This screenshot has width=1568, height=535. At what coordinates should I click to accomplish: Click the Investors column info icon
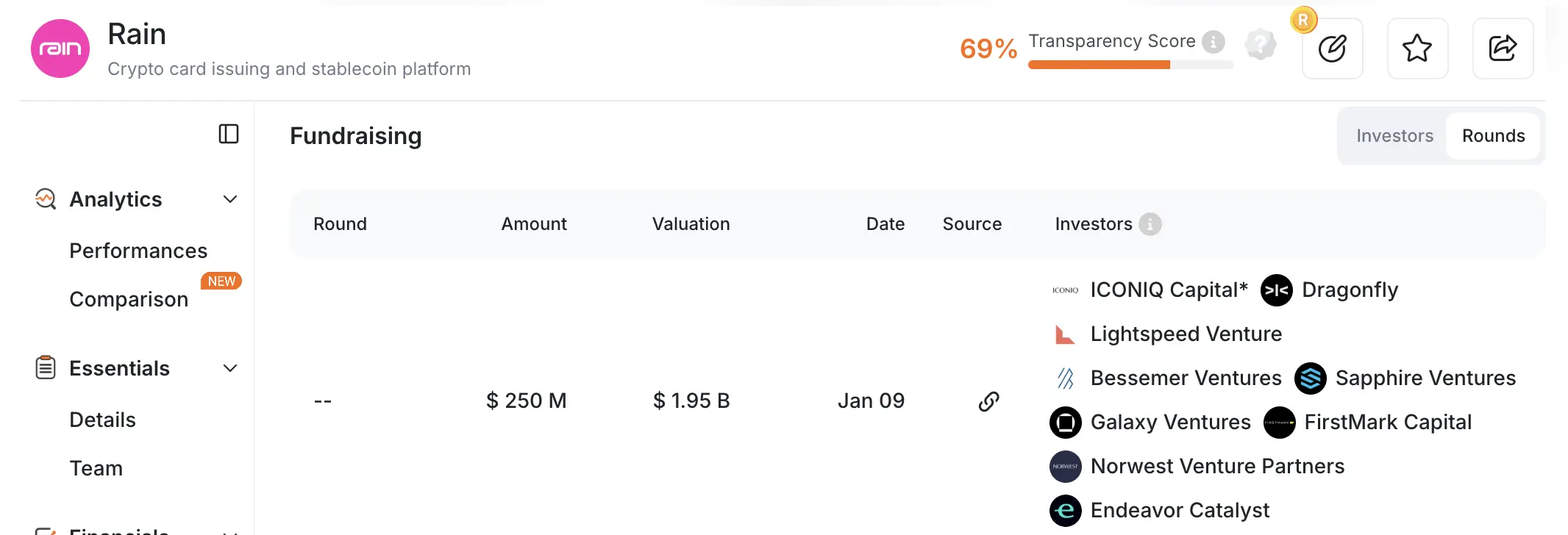1150,224
